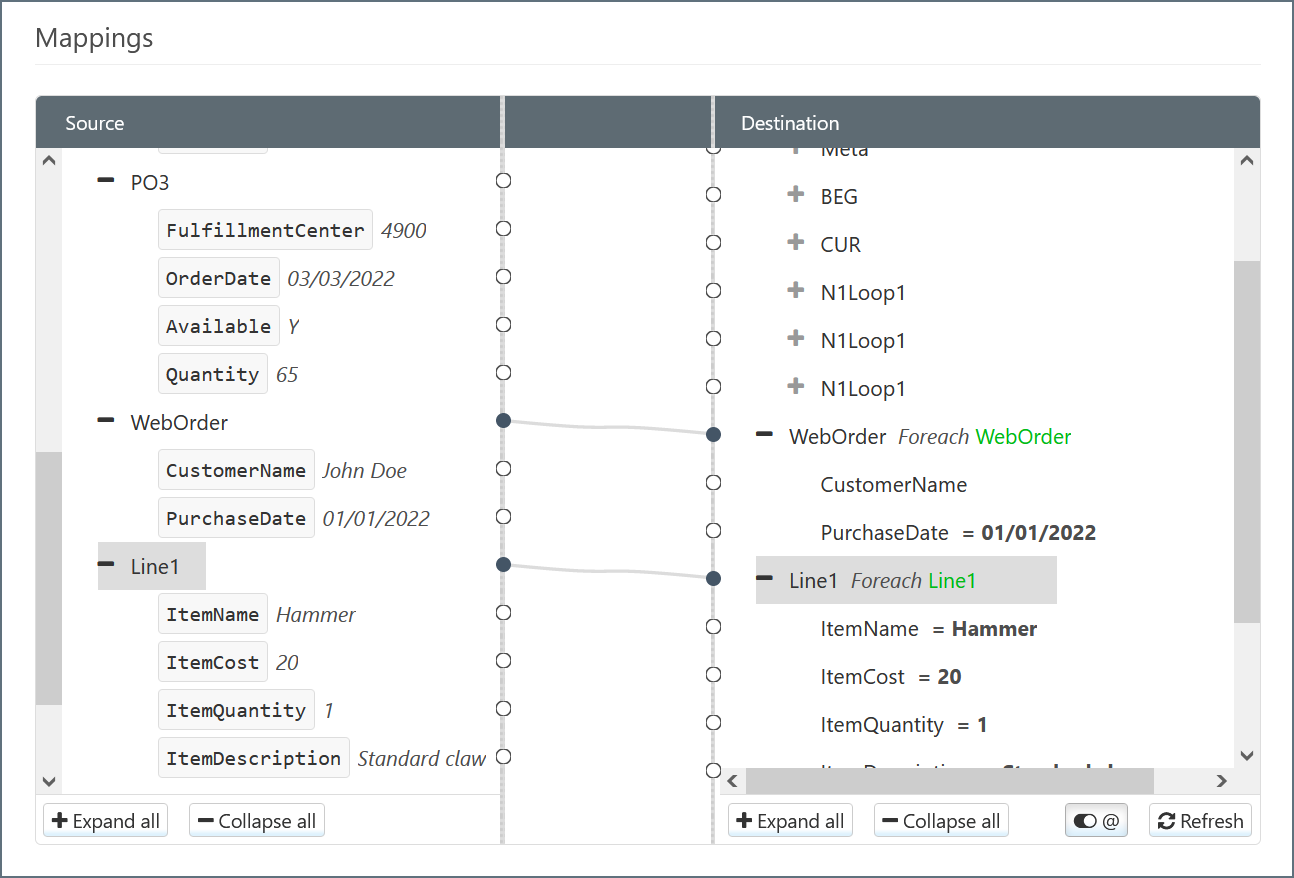1294x878 pixels.
Task: Collapse the source Line1 node
Action: (105, 565)
